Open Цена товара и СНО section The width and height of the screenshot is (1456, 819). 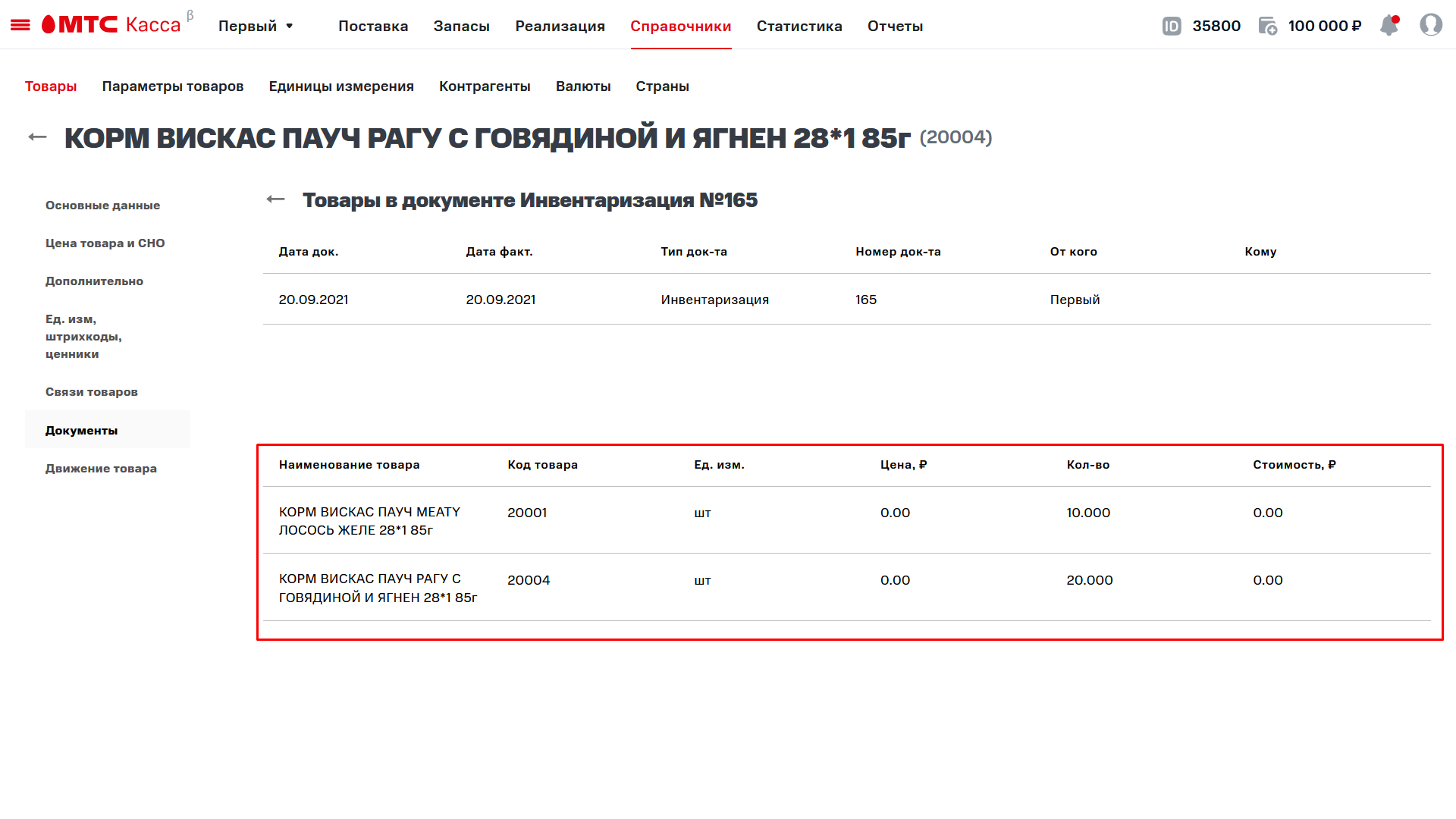pyautogui.click(x=105, y=243)
